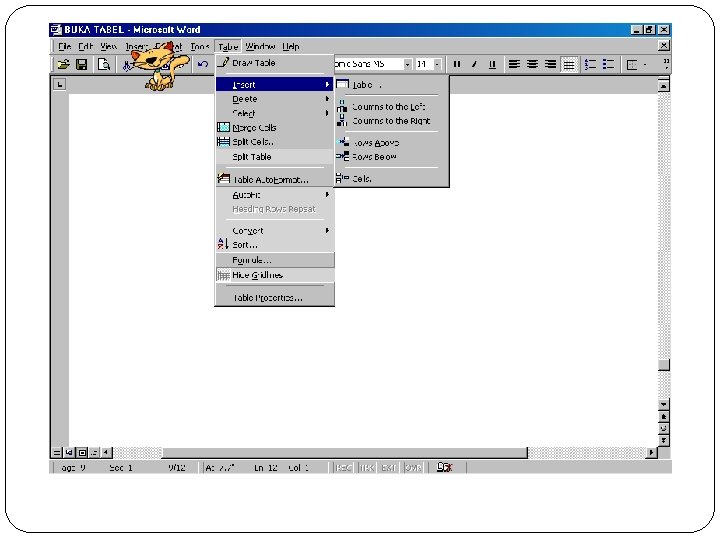
Task: Choose Cells in the Insert submenu
Action: click(392, 179)
